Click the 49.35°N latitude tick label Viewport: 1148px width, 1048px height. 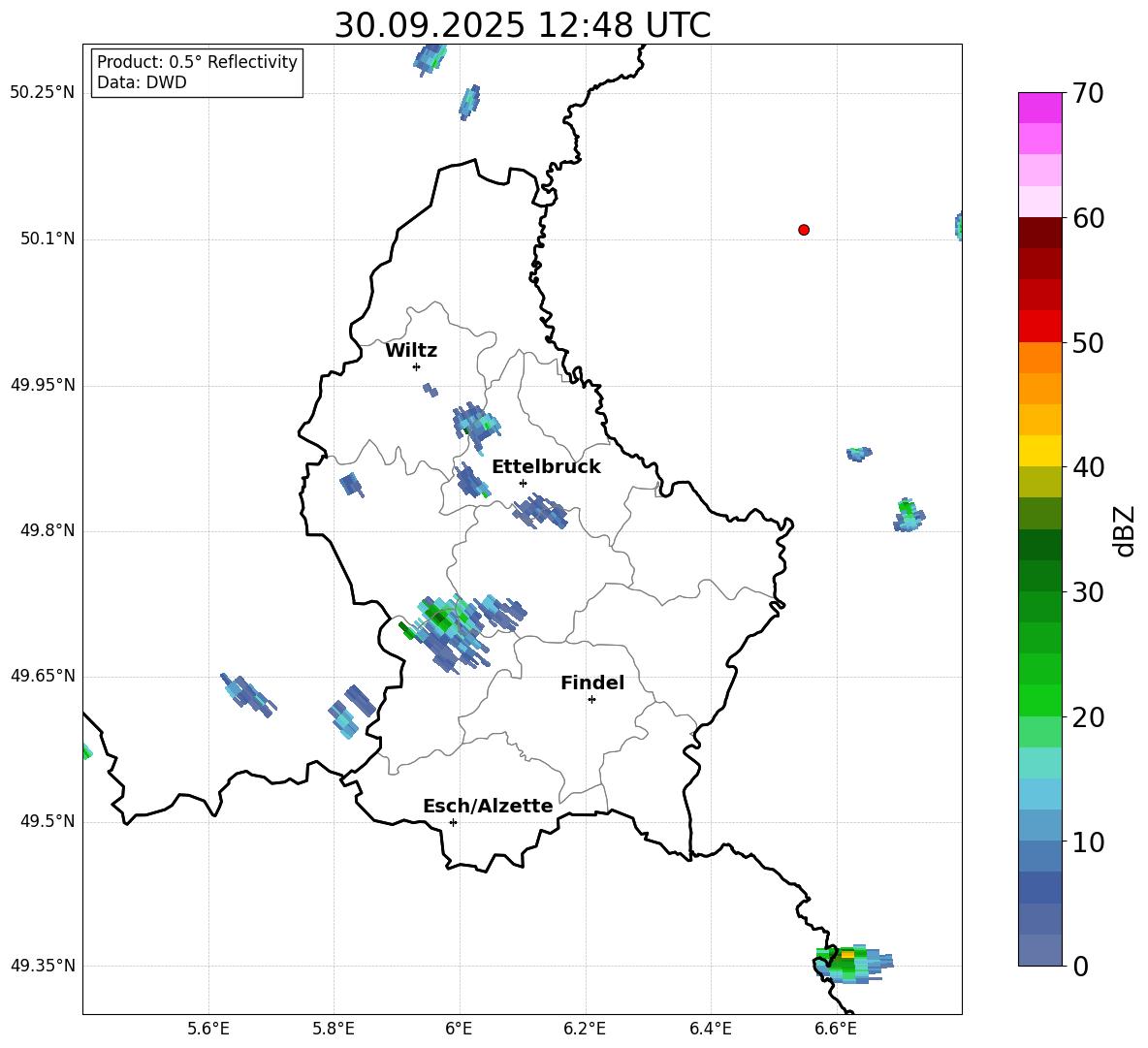42,966
